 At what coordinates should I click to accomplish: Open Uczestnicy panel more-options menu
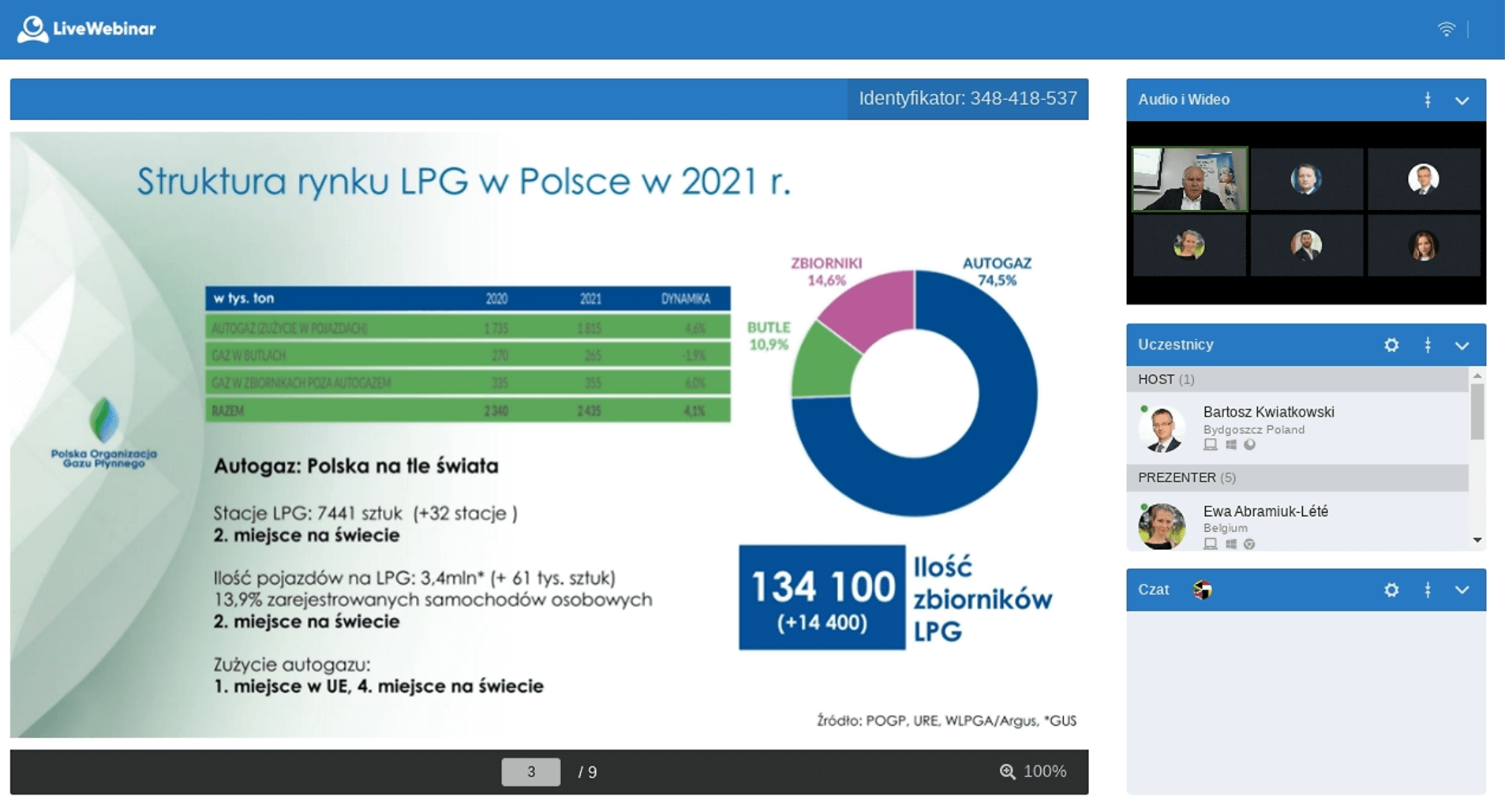pos(1428,345)
